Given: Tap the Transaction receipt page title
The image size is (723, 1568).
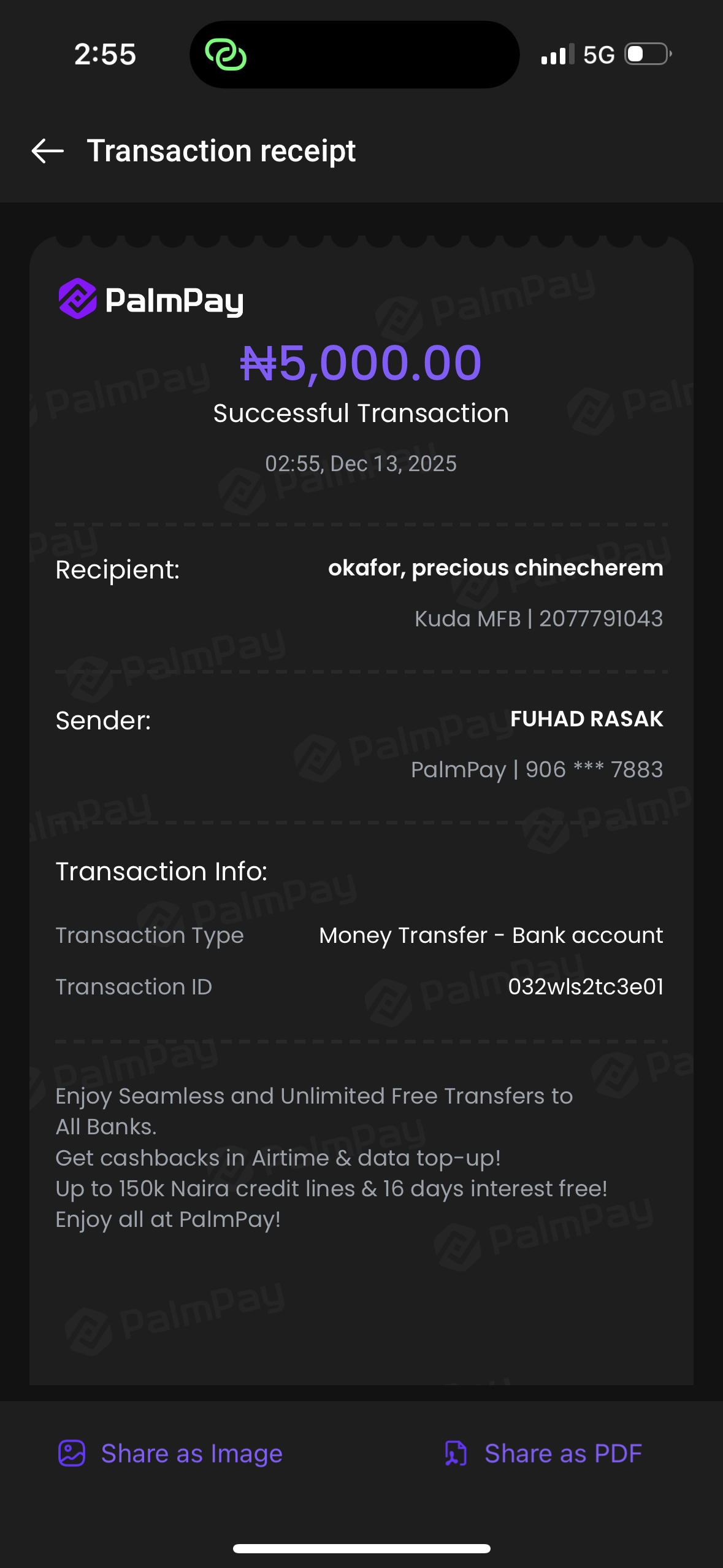Looking at the screenshot, I should [221, 151].
